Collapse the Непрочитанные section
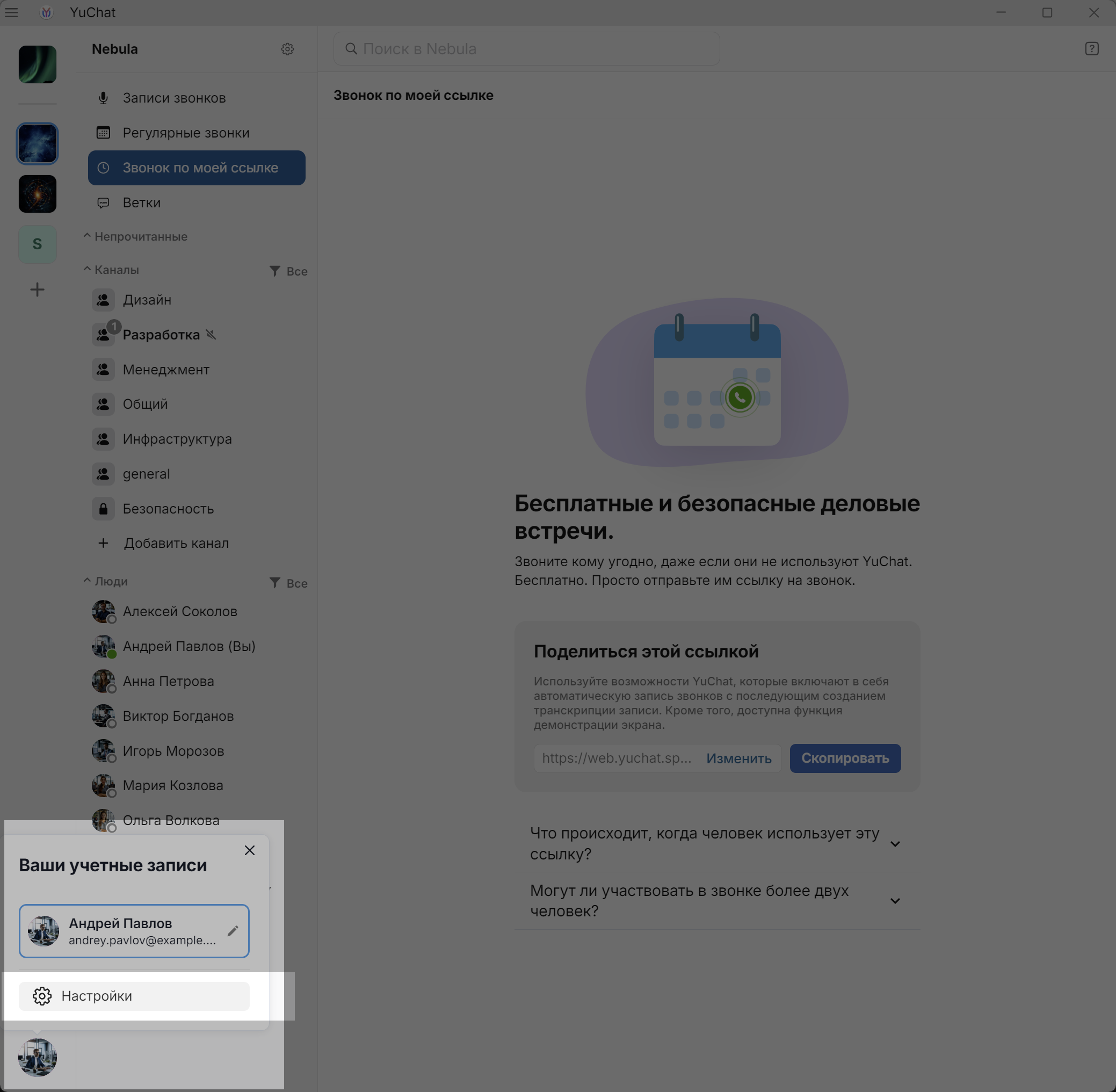The image size is (1116, 1092). [135, 236]
